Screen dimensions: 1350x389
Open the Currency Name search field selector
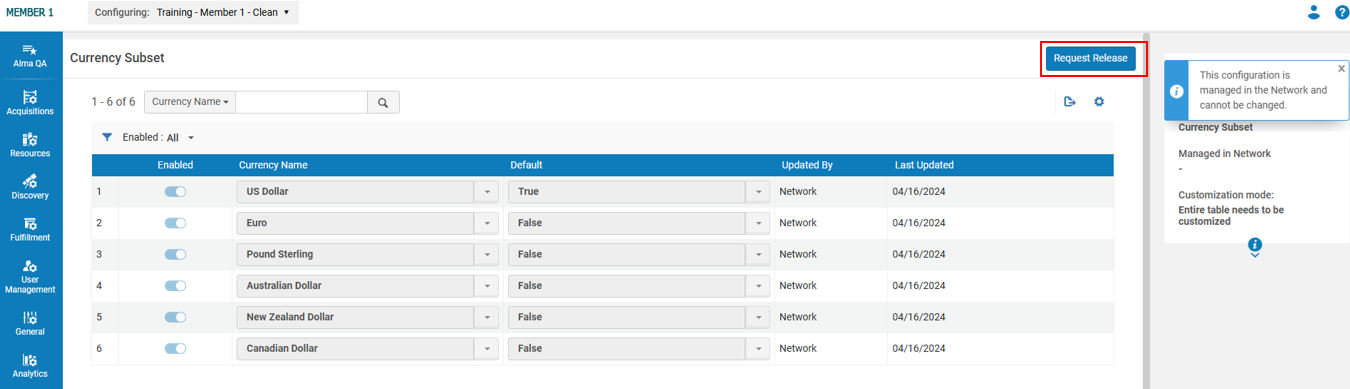point(190,102)
